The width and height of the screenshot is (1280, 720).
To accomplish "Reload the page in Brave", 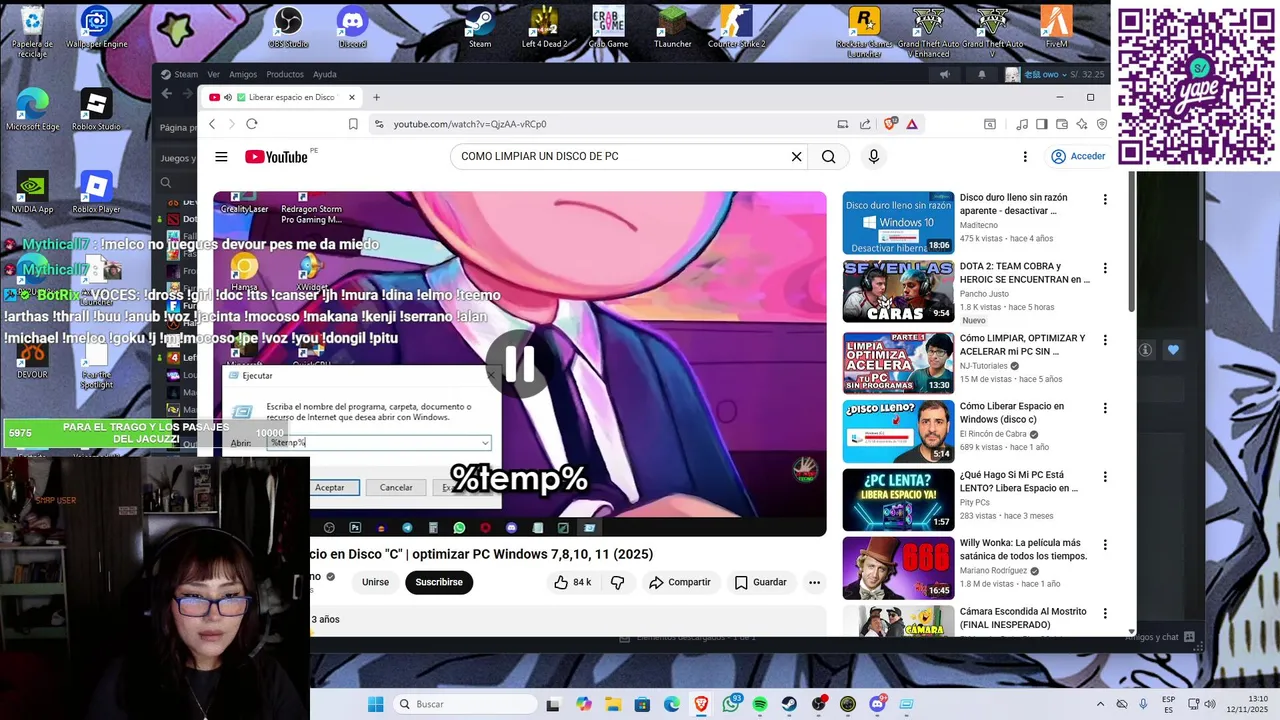I will pyautogui.click(x=252, y=124).
